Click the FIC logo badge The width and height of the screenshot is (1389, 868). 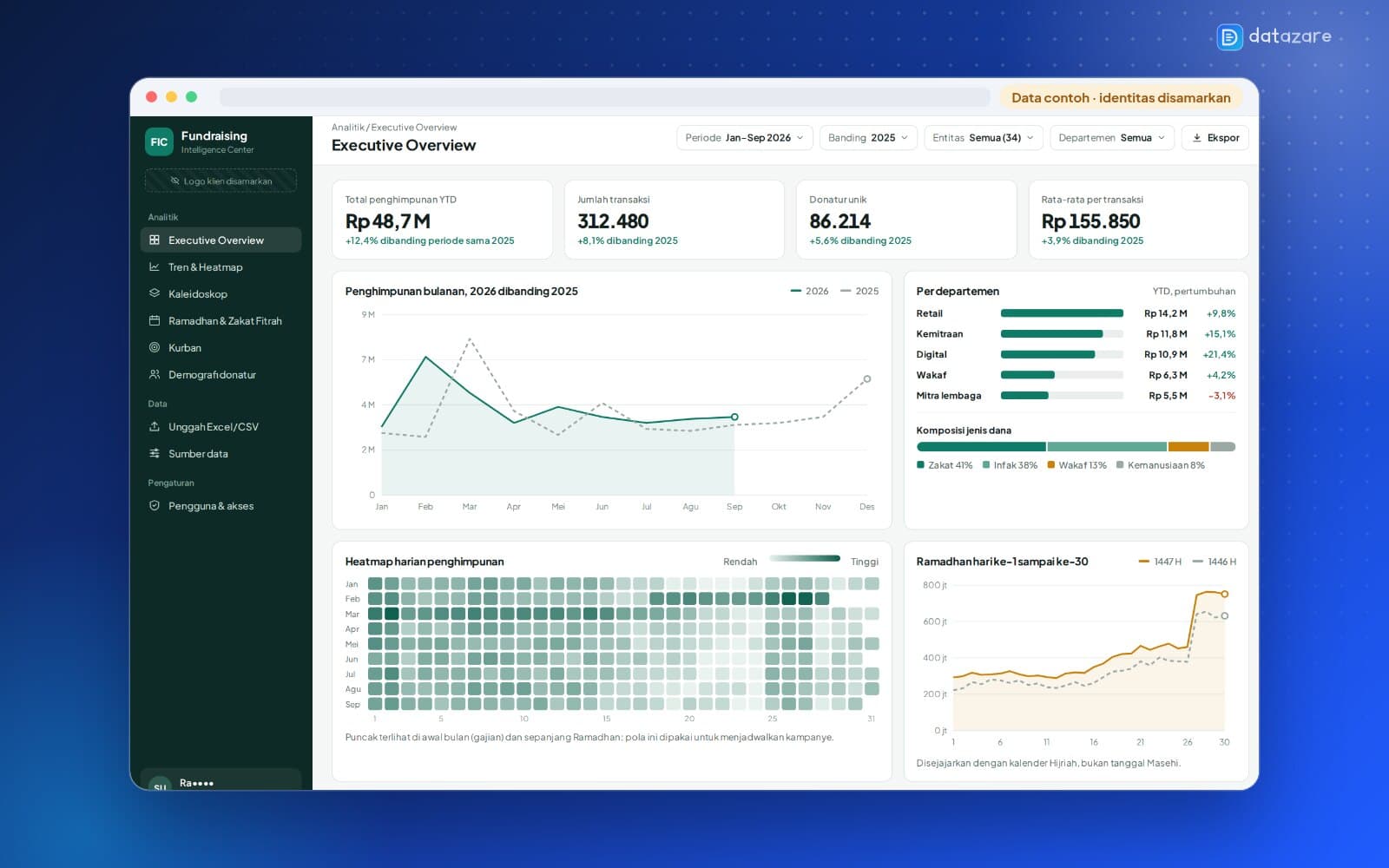click(x=159, y=141)
